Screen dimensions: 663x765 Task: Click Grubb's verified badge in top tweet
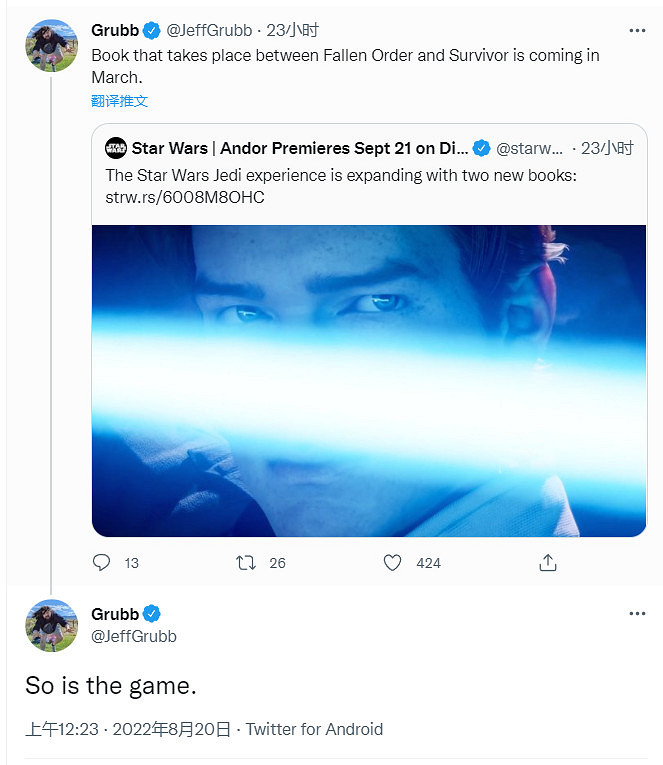151,30
